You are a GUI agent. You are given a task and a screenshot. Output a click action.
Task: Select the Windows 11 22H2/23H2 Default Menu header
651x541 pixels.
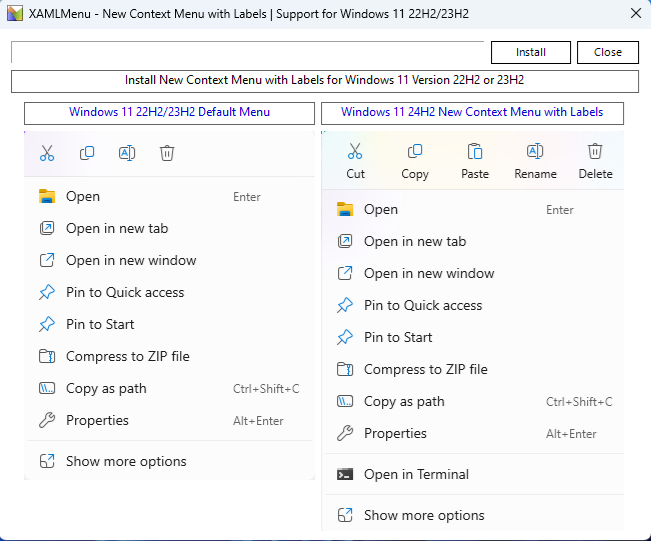point(169,113)
